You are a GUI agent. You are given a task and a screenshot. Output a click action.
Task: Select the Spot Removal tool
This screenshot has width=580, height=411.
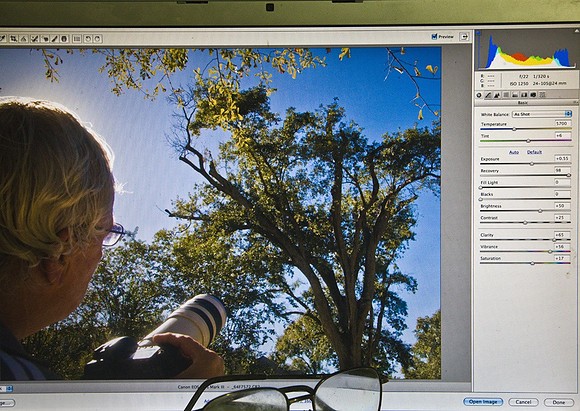(35, 38)
